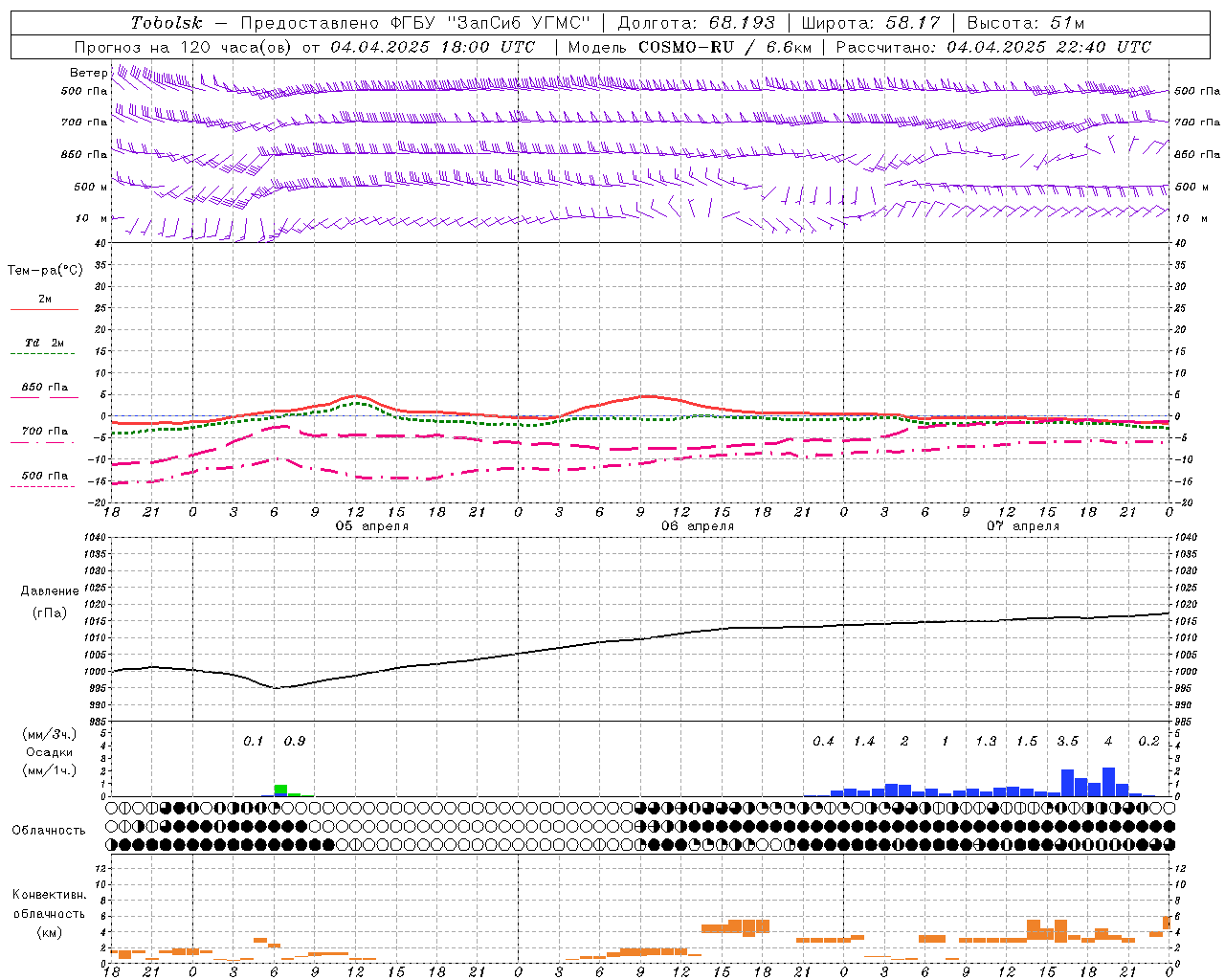Viewport: 1225px width, 980px height.
Task: Click the '05 апреля' date label
Action: [x=372, y=526]
